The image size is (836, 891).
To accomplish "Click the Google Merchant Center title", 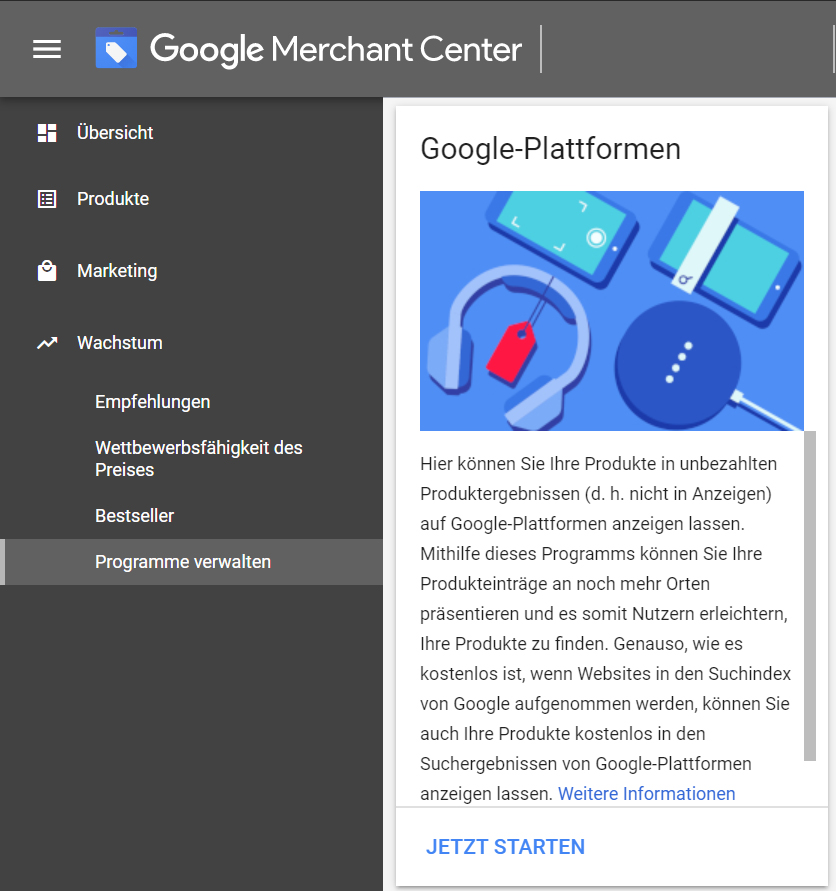I will click(336, 49).
